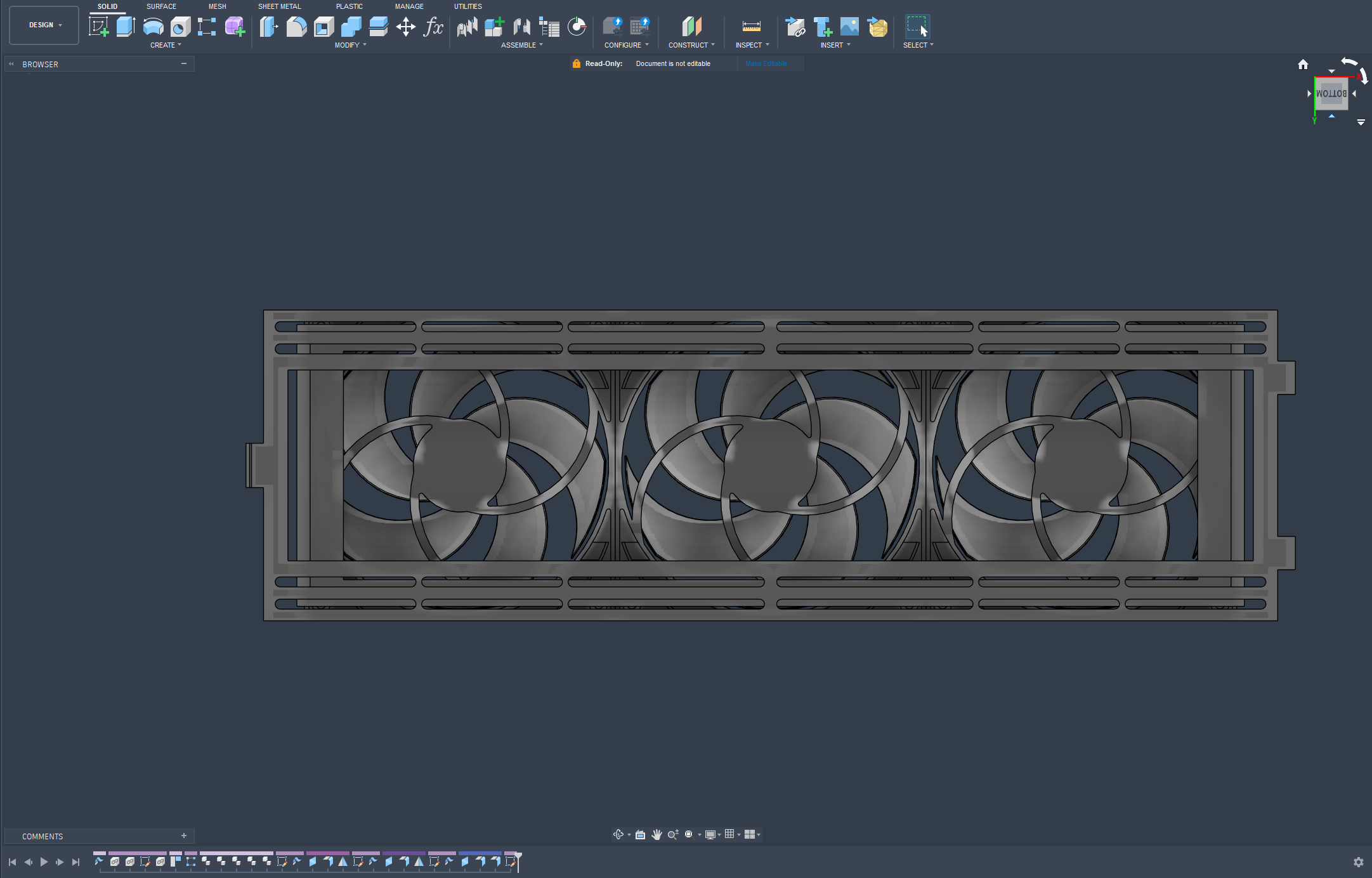1372x878 pixels.
Task: Click the BOTTOM face of the ViewCube
Action: pos(1331,94)
